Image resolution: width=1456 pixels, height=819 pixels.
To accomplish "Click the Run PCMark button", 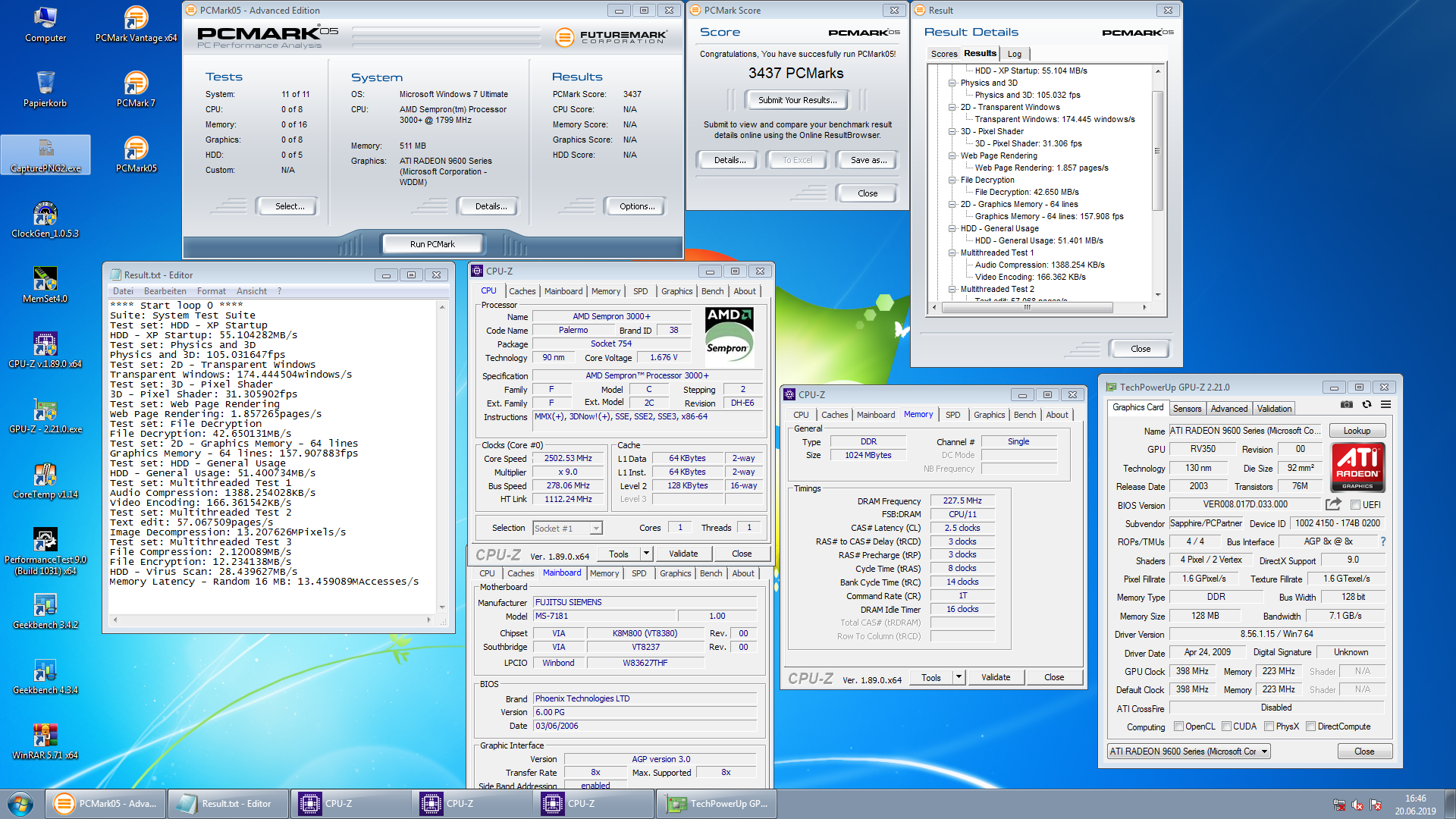I will [432, 244].
